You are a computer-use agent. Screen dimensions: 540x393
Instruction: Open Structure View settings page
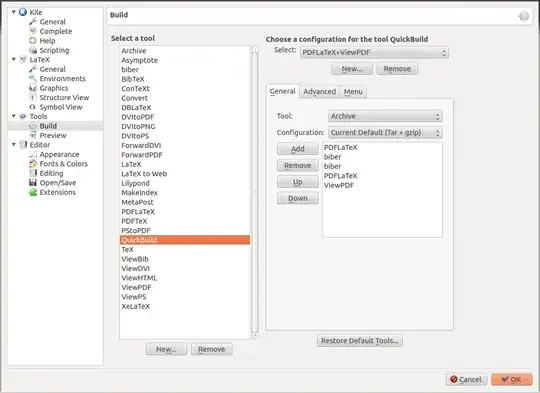click(64, 98)
